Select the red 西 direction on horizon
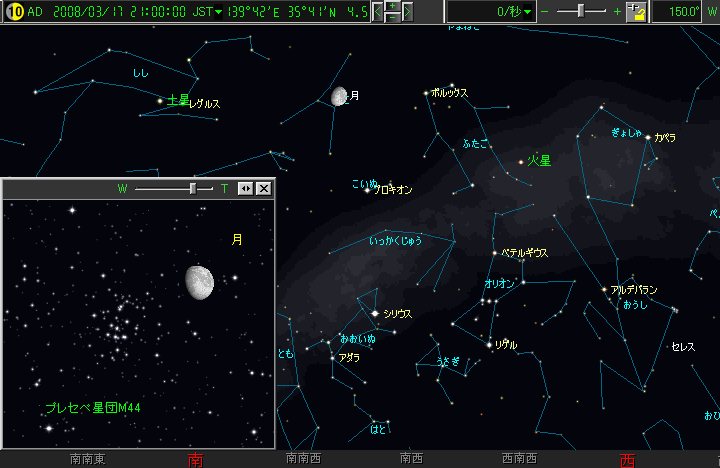The width and height of the screenshot is (720, 468). [x=627, y=459]
